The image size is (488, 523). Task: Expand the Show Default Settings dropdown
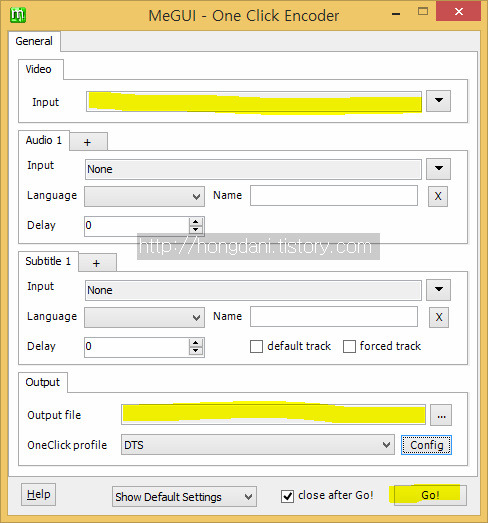click(184, 497)
